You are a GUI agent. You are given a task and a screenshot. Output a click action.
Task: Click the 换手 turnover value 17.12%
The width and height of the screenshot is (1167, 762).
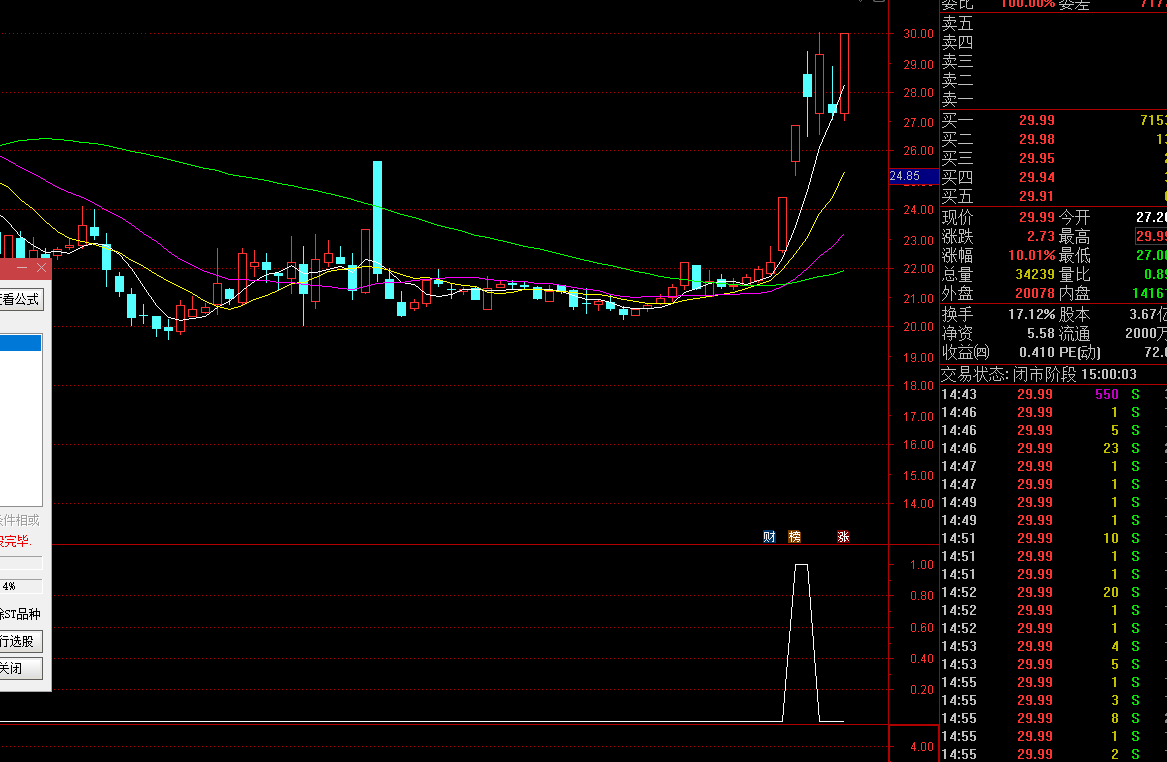[x=1032, y=314]
